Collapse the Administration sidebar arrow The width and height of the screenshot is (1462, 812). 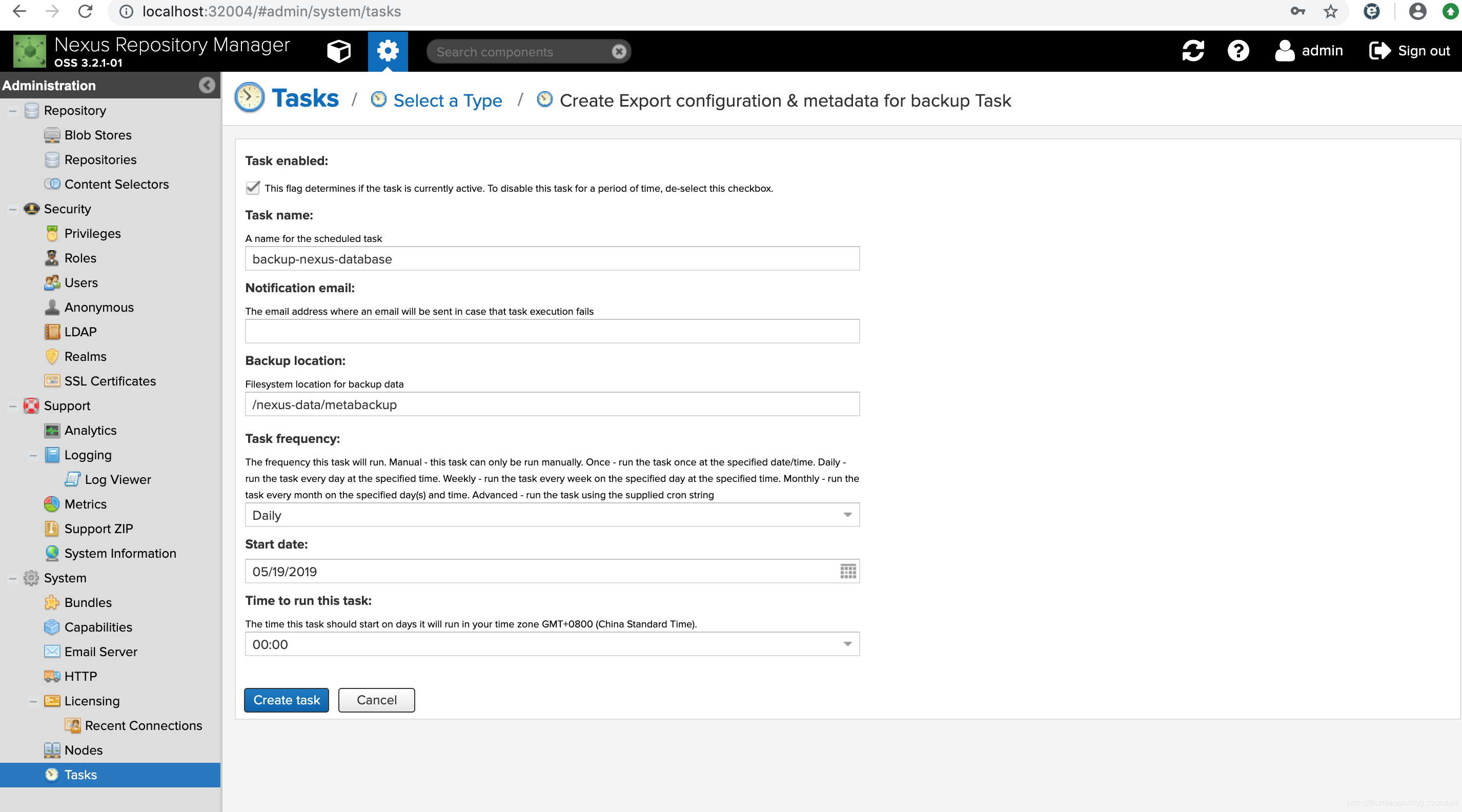tap(207, 85)
